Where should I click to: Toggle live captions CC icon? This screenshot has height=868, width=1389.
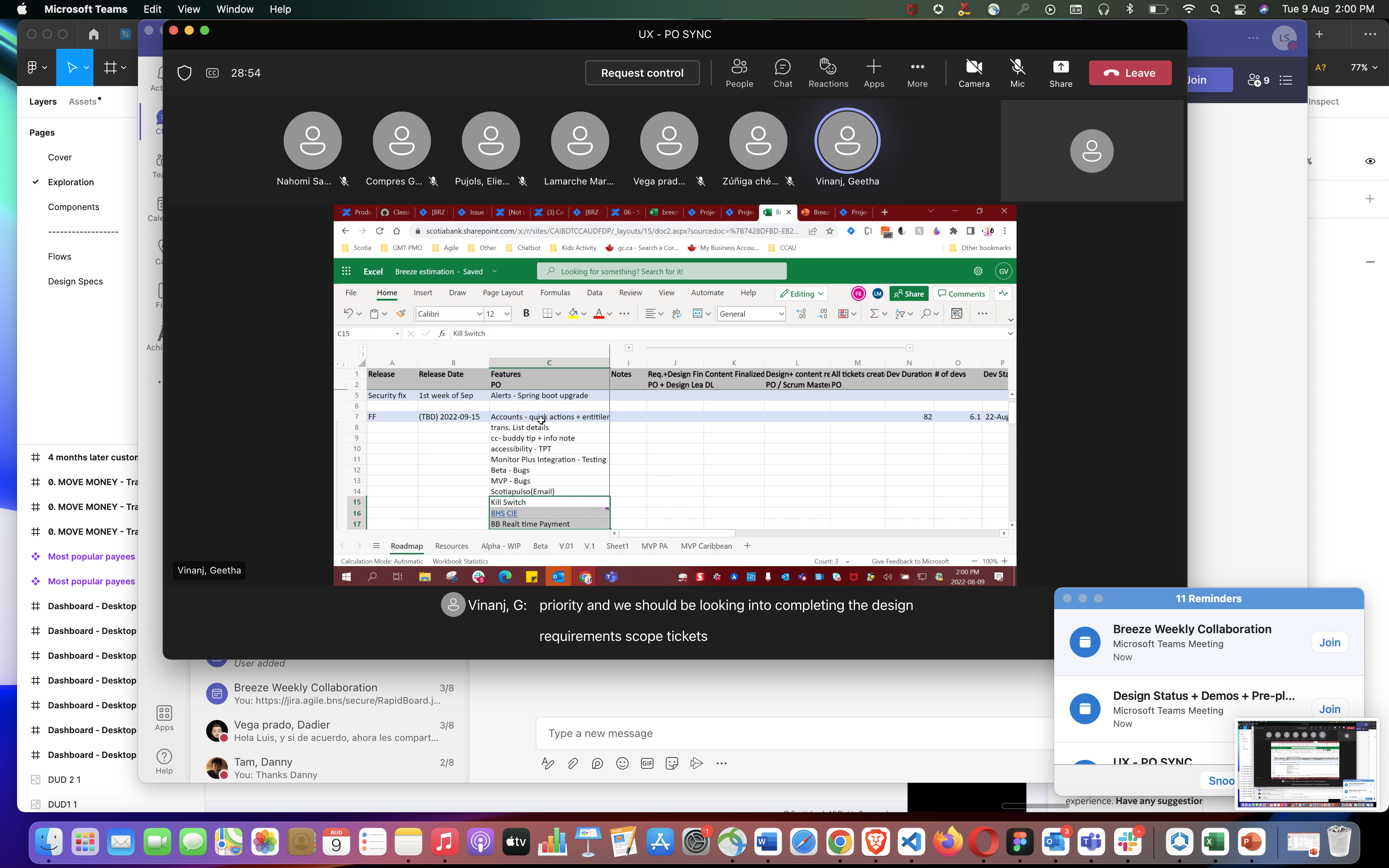tap(212, 73)
